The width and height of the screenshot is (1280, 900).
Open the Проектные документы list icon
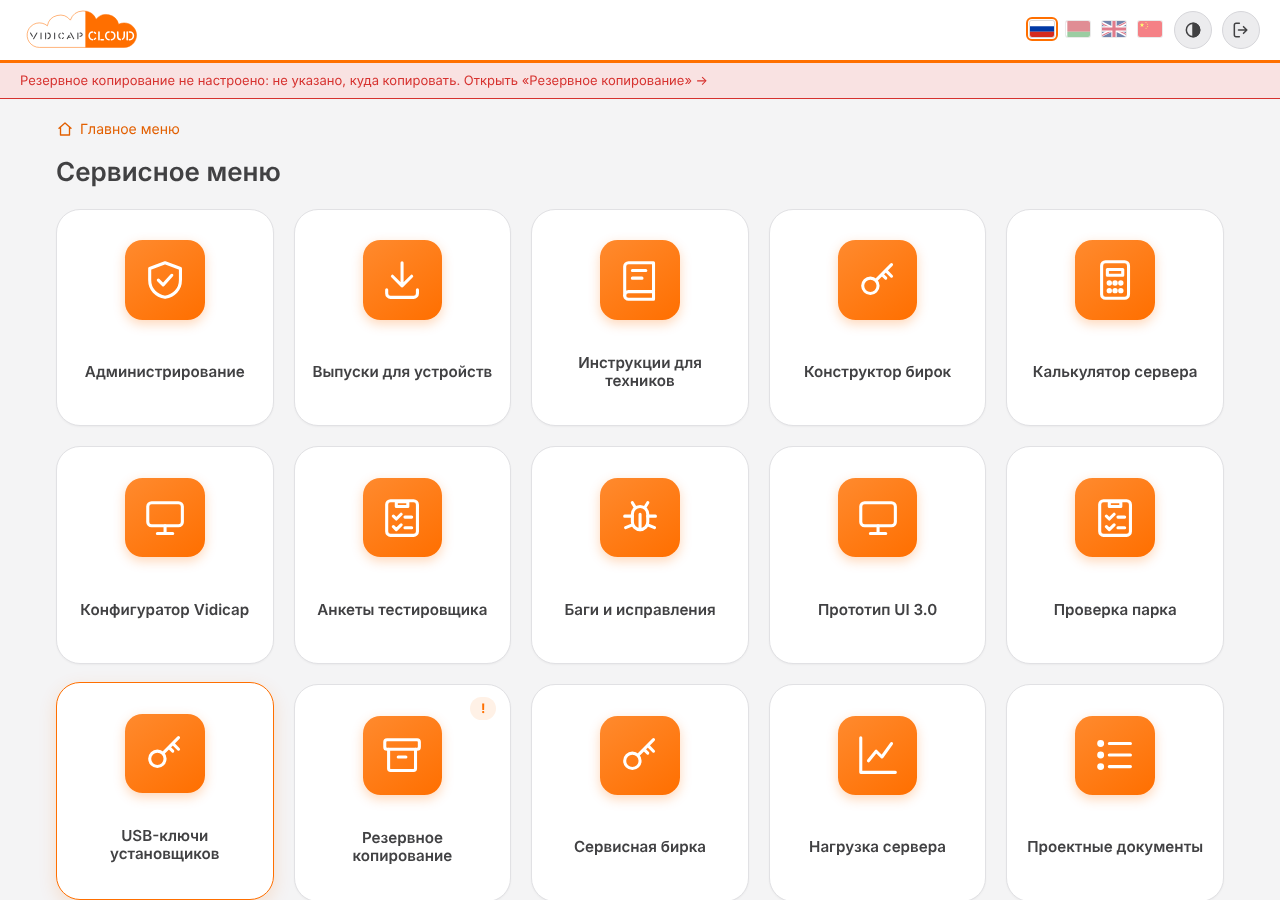point(1115,755)
